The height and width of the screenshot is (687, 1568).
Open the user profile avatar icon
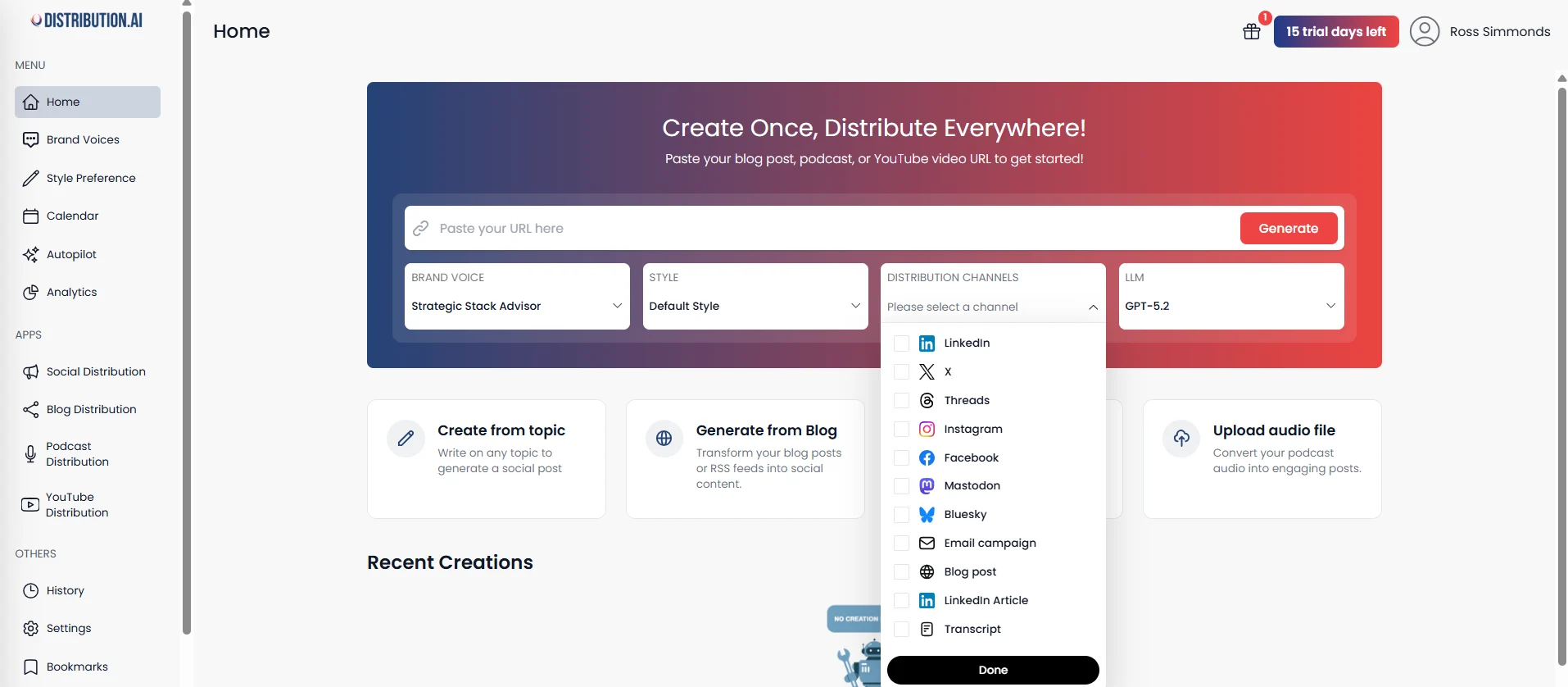[x=1425, y=31]
